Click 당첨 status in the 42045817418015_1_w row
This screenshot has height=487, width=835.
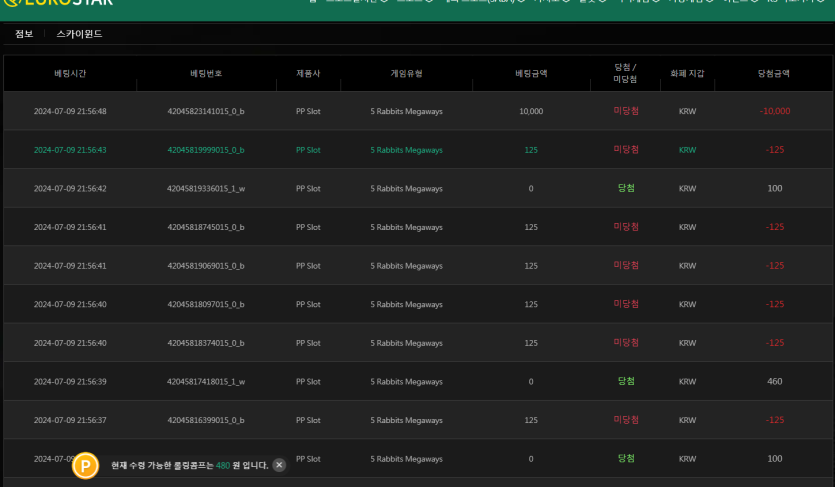626,381
